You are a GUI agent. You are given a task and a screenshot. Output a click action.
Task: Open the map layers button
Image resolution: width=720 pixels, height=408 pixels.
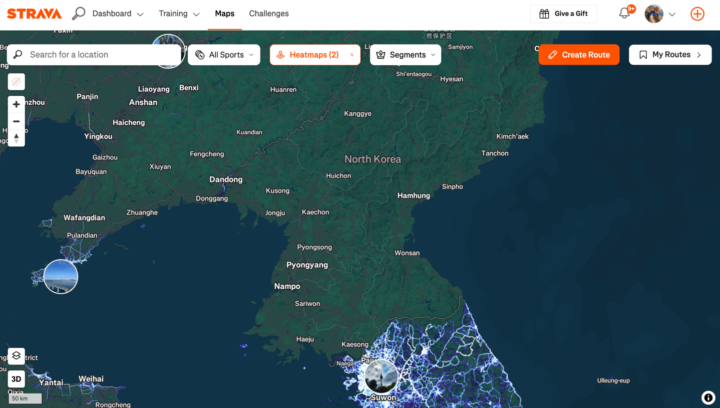click(x=16, y=356)
